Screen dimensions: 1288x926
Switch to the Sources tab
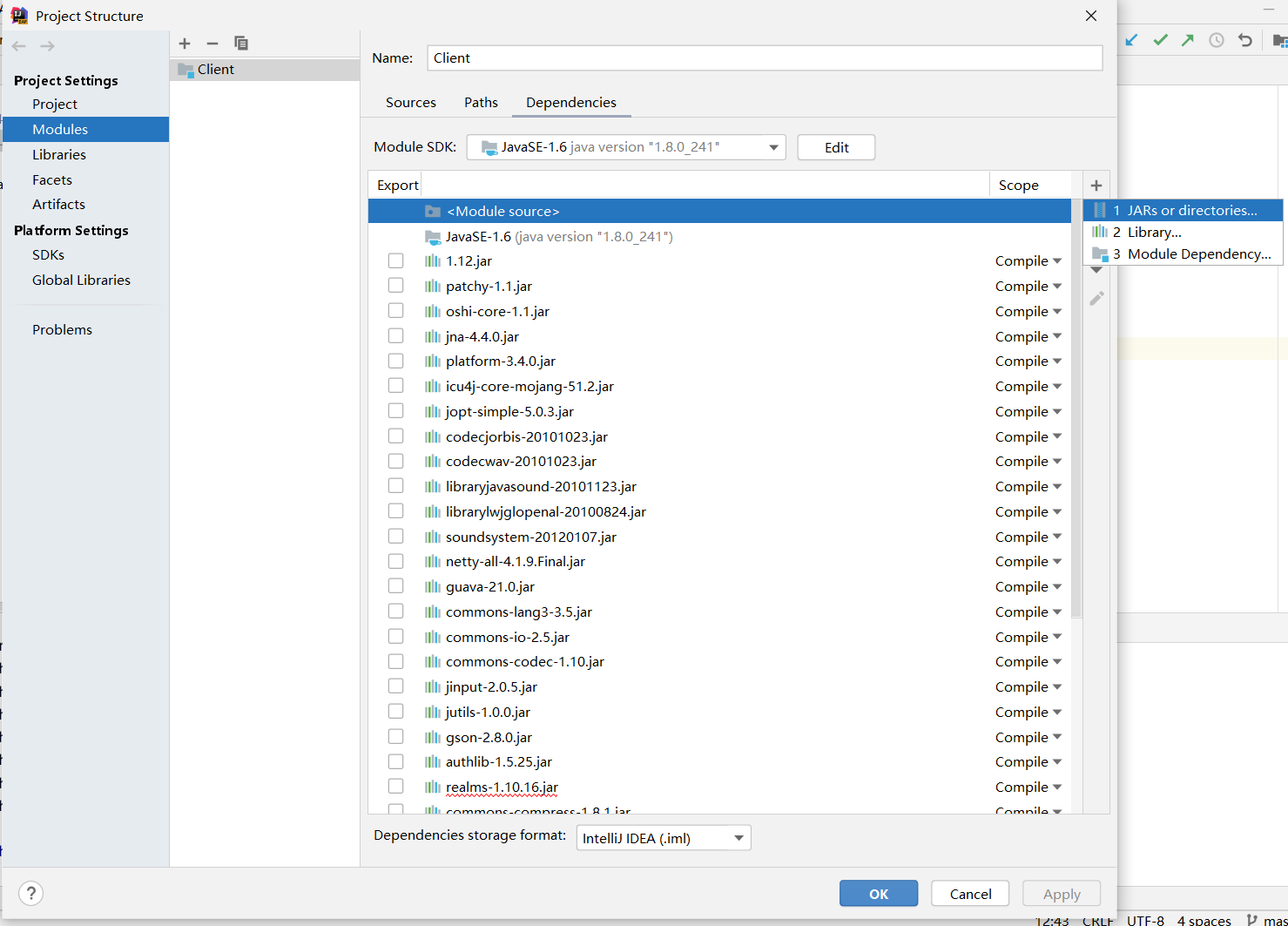[x=410, y=103]
